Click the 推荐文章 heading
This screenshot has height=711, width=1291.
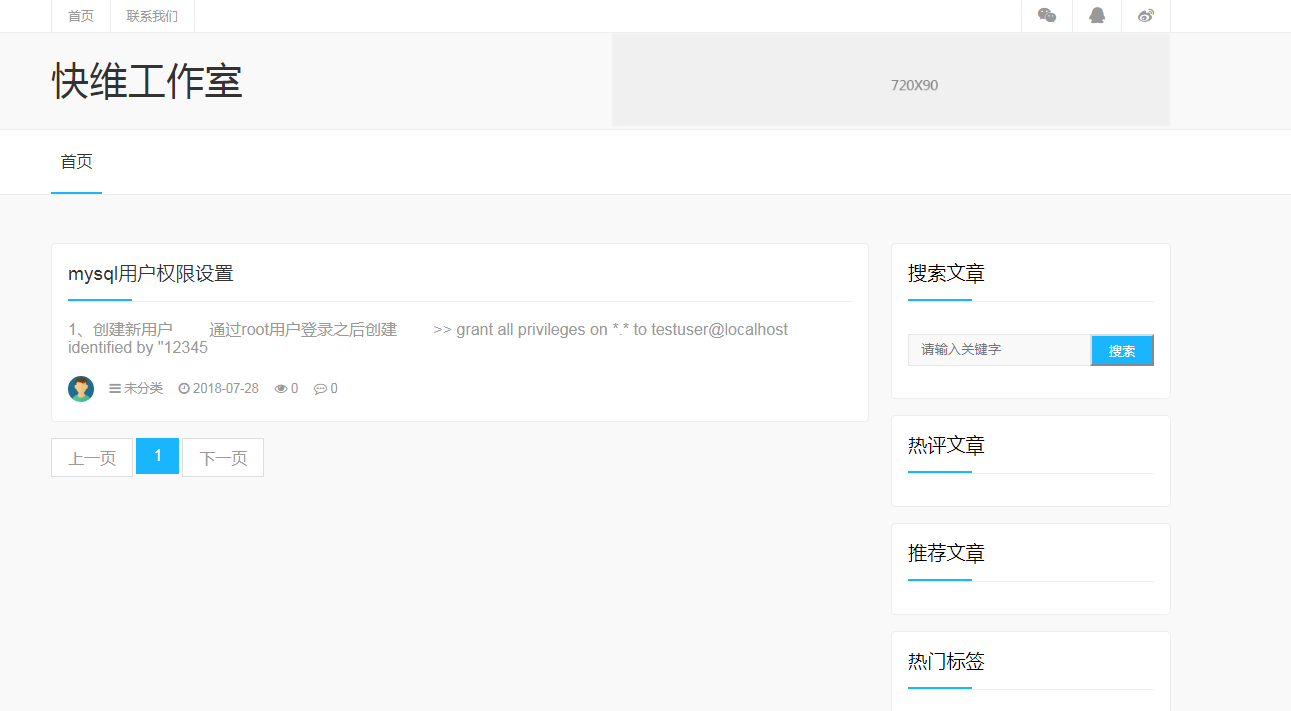[x=946, y=553]
